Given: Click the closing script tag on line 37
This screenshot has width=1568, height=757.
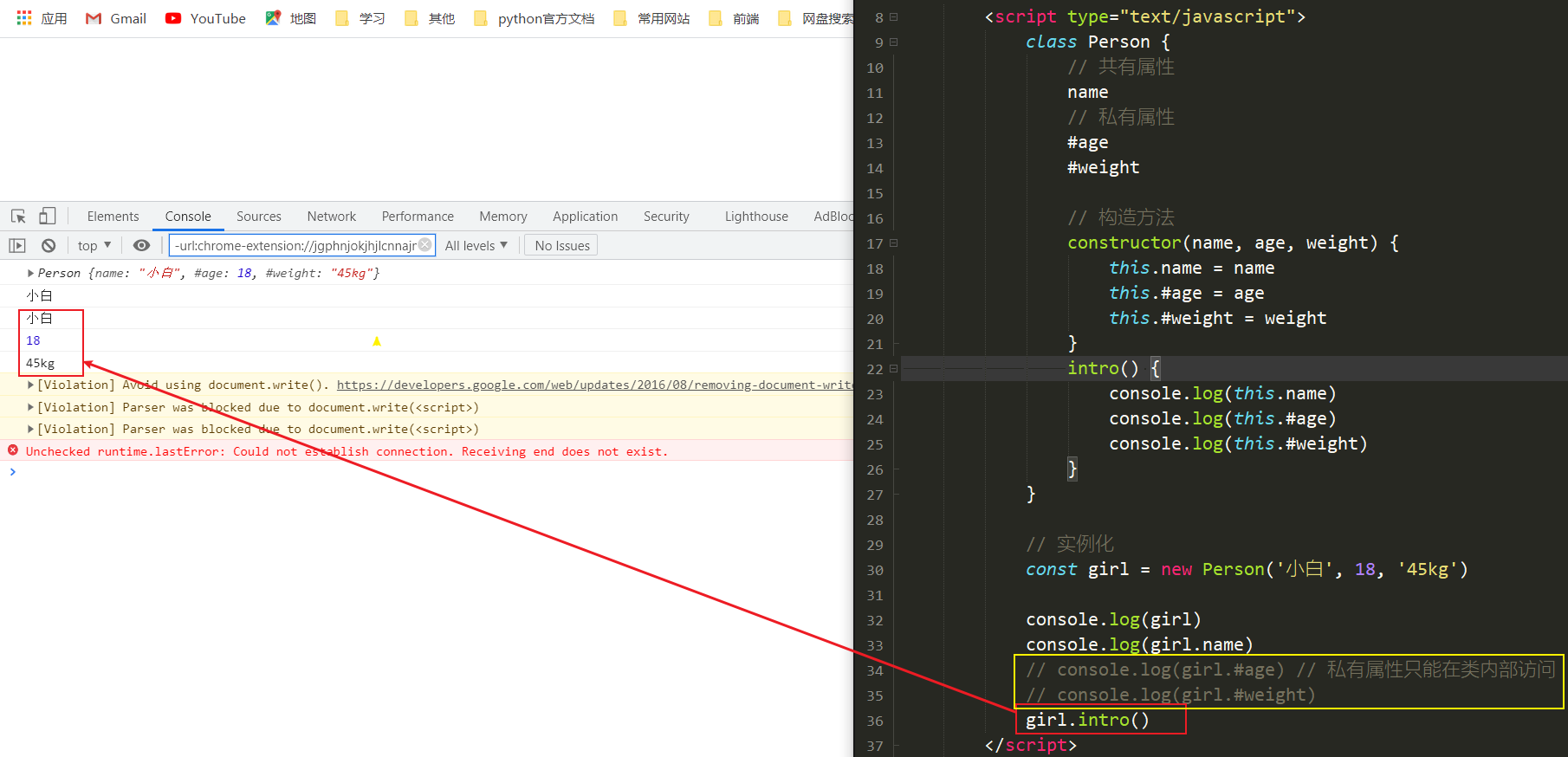Looking at the screenshot, I should point(1030,745).
